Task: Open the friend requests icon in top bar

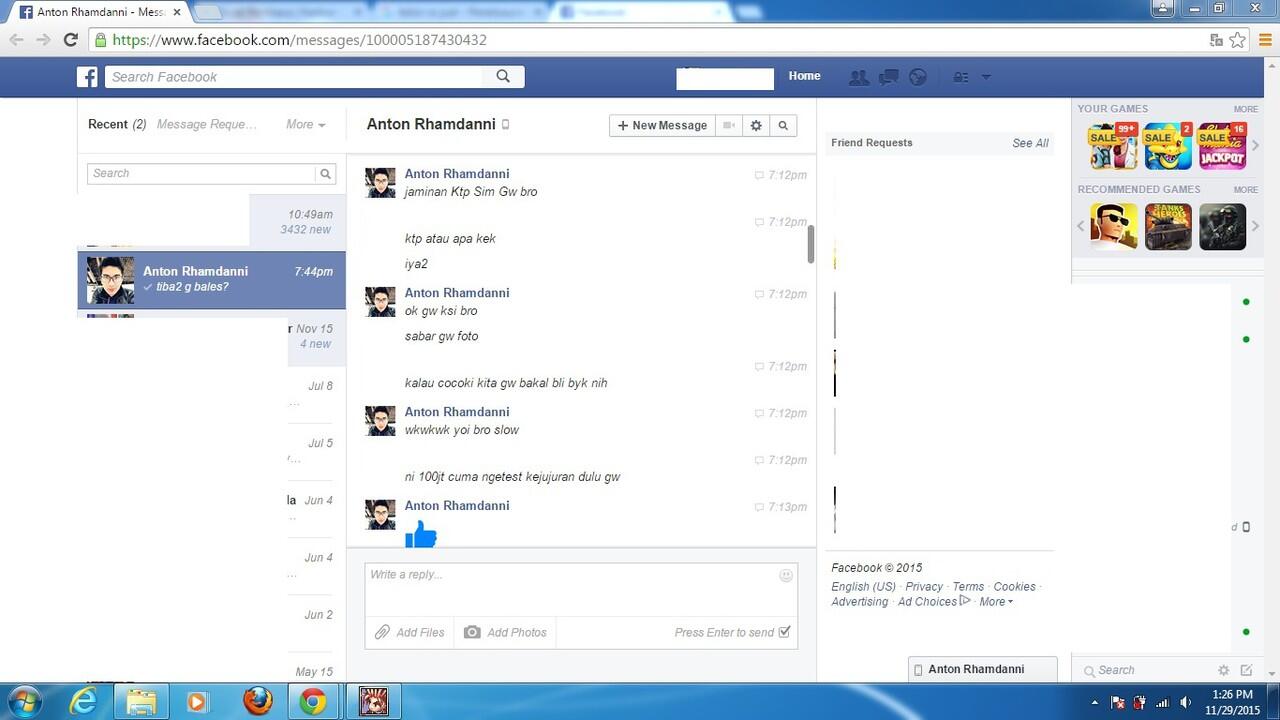Action: (858, 77)
